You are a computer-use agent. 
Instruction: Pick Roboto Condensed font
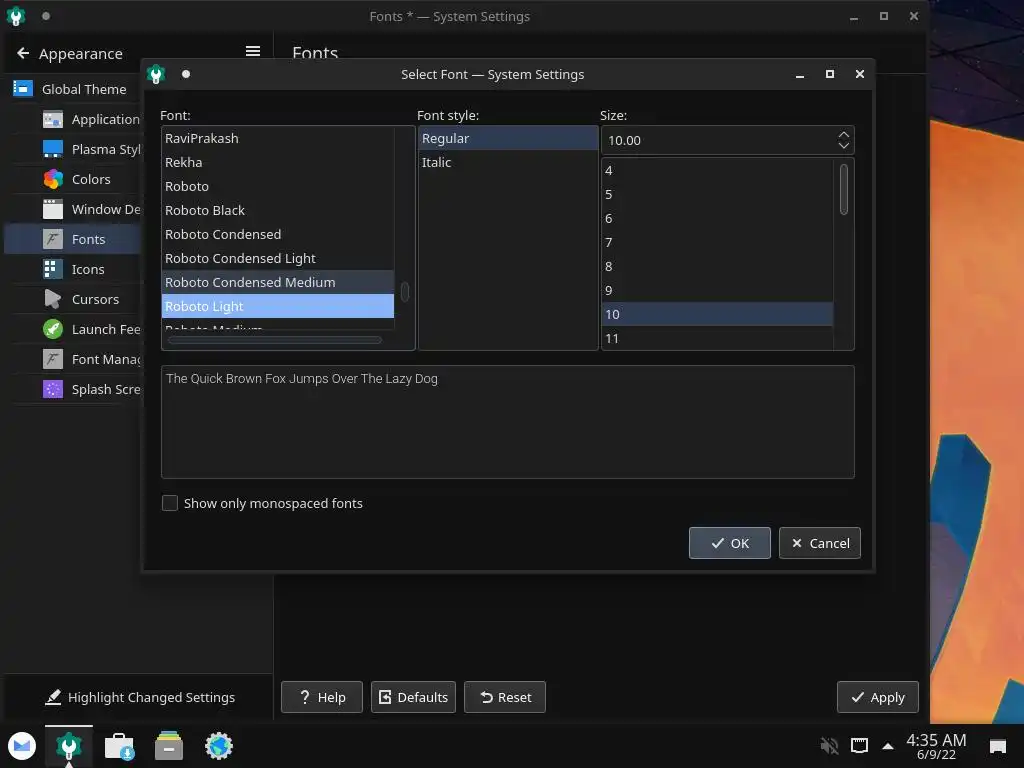[x=278, y=234]
